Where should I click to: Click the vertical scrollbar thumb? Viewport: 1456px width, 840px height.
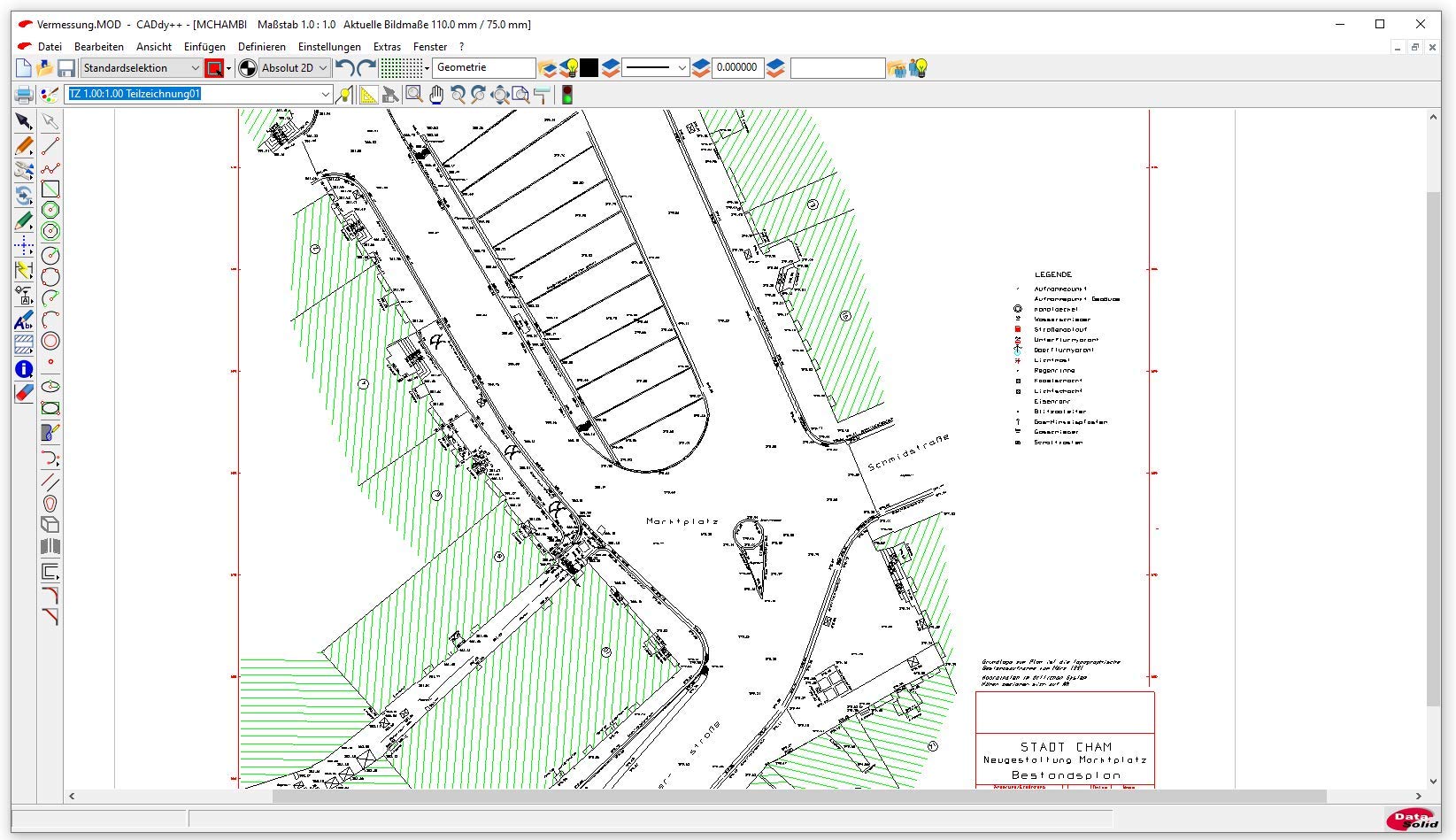1435,449
